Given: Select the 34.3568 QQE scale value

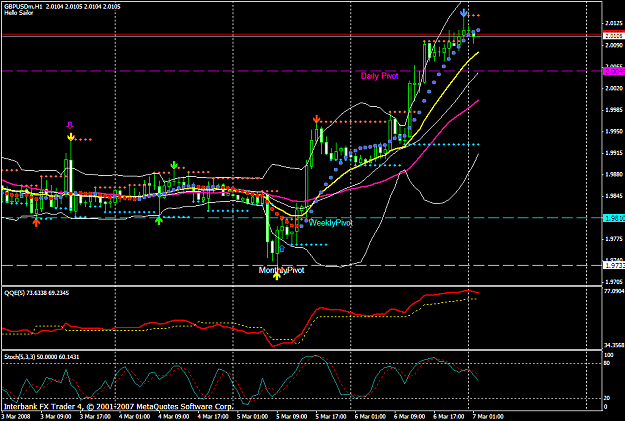Looking at the screenshot, I should [614, 345].
